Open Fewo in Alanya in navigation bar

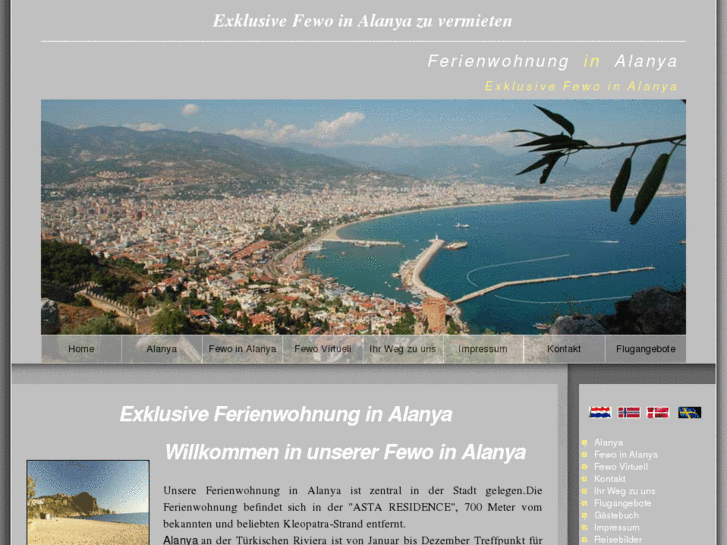[242, 349]
